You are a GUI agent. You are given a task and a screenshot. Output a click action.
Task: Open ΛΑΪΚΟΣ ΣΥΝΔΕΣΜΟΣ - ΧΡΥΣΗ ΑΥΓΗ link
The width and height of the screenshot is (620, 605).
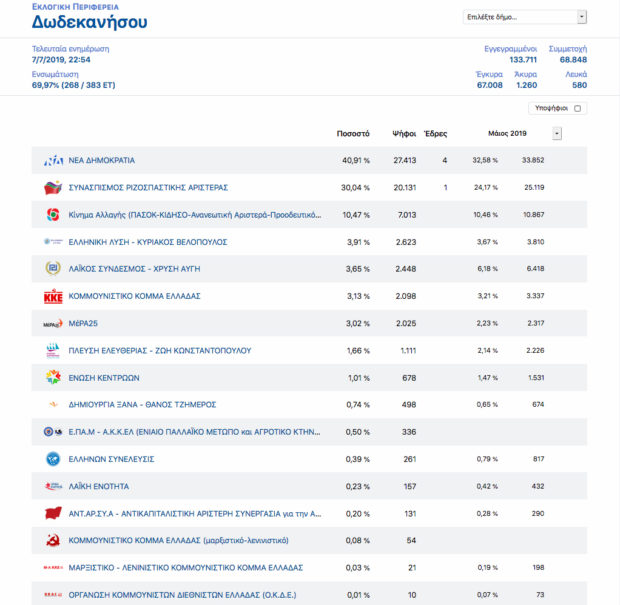[x=134, y=269]
